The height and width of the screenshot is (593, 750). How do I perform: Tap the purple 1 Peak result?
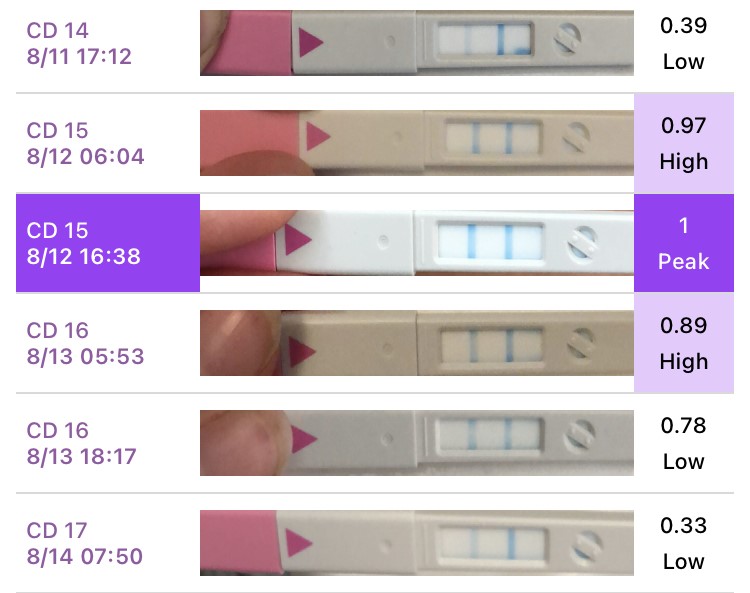click(x=684, y=244)
